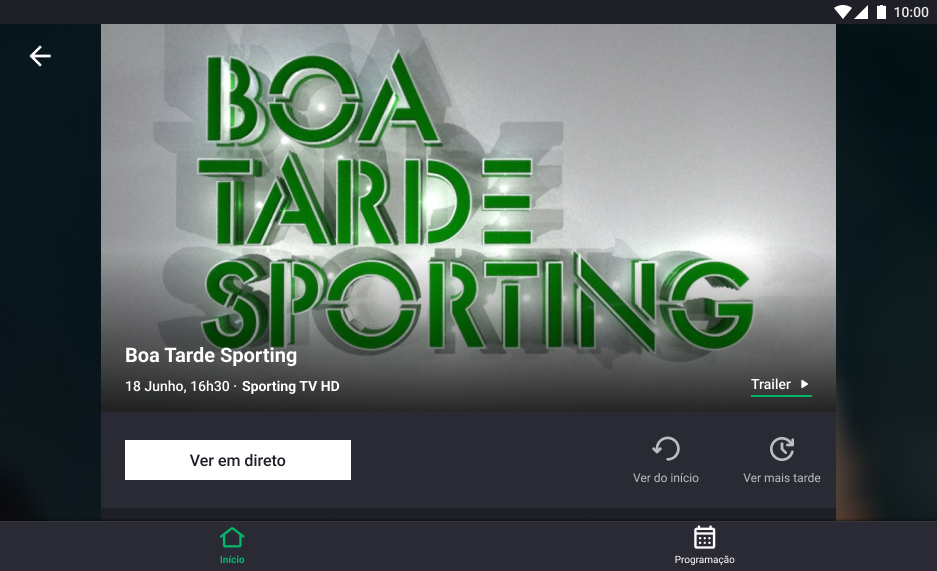Tap the play triangle beside Trailer
Image resolution: width=937 pixels, height=571 pixels.
coord(804,384)
